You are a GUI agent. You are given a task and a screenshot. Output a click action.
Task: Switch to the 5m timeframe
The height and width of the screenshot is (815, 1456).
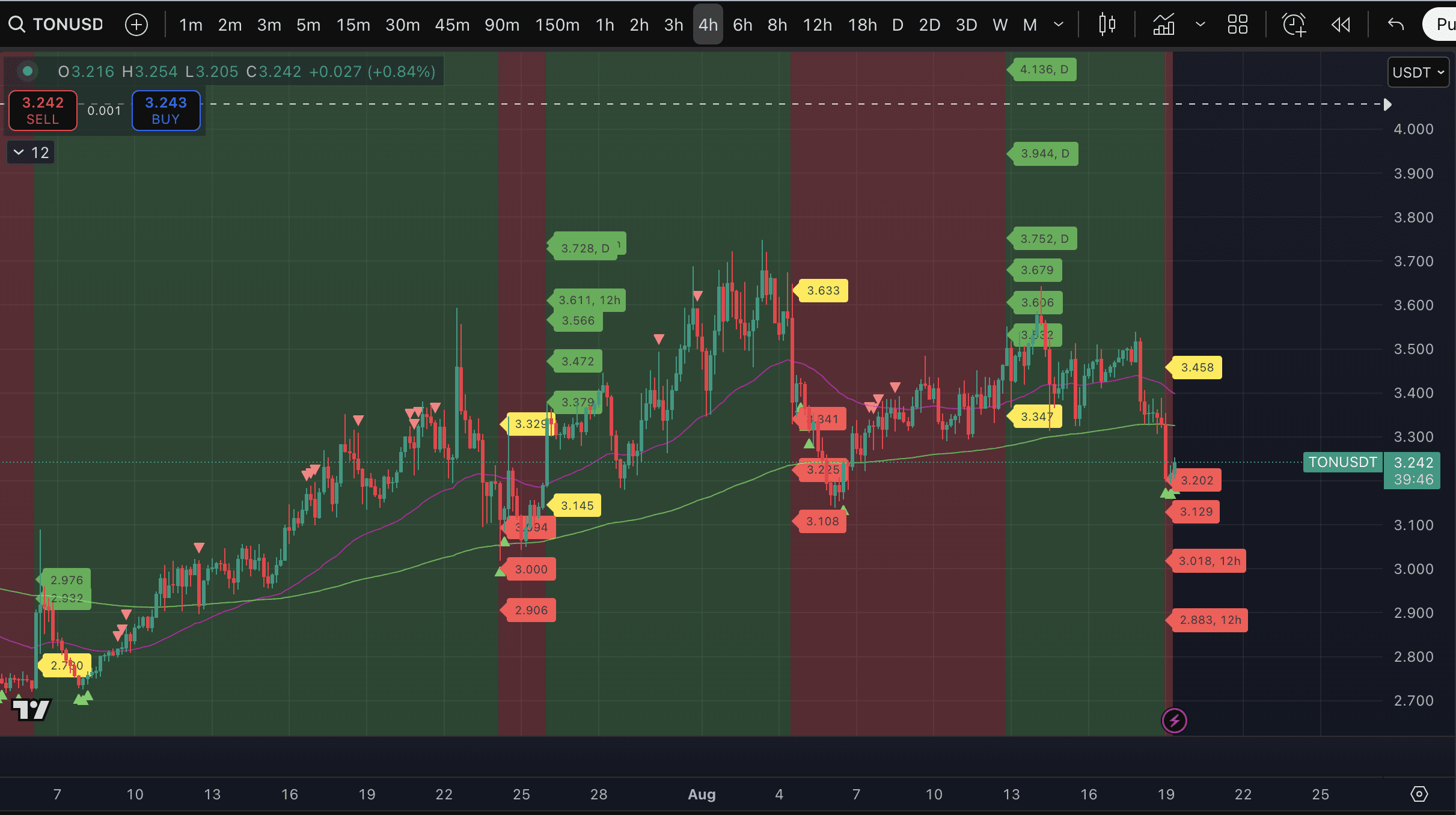[x=308, y=25]
